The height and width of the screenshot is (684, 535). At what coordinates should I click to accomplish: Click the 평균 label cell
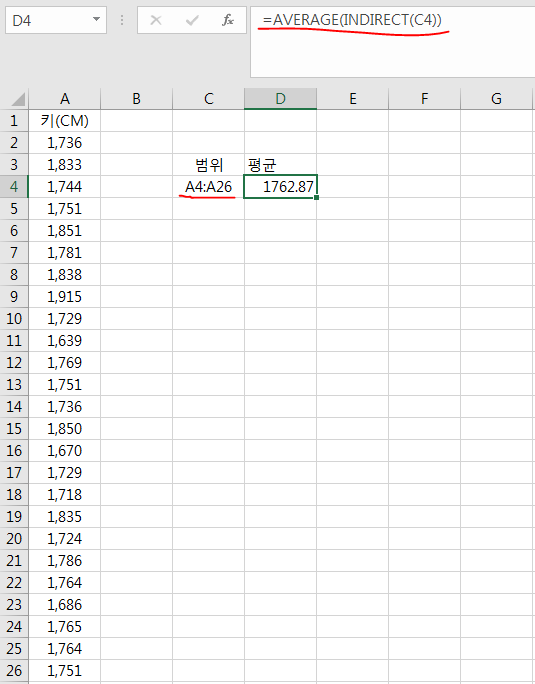pos(281,165)
